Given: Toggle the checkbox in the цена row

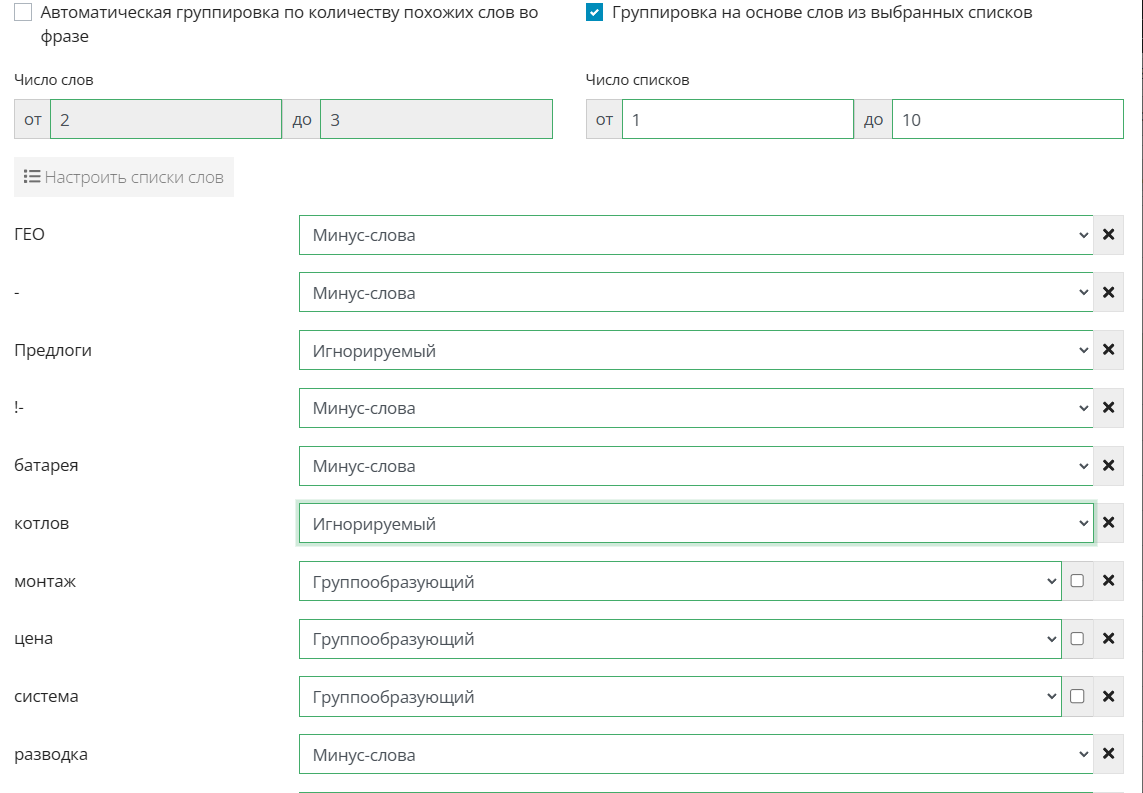Looking at the screenshot, I should coord(1077,639).
